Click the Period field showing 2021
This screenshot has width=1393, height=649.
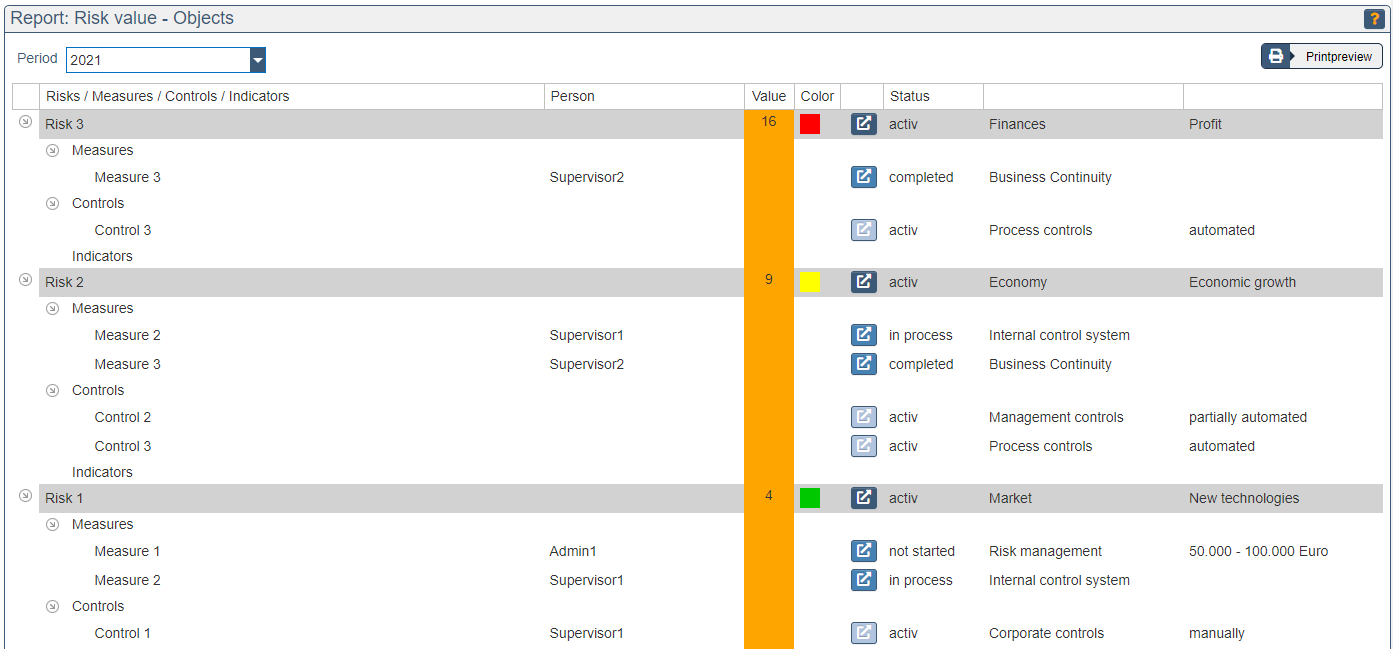click(157, 60)
